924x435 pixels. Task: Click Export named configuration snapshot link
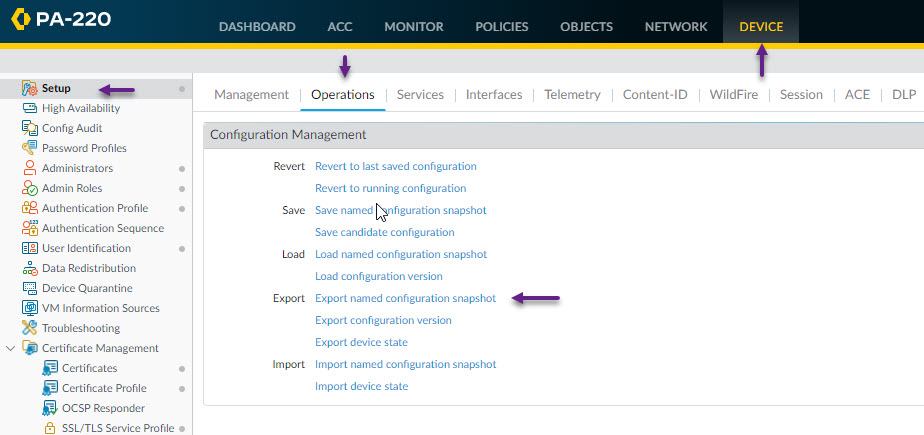pyautogui.click(x=405, y=298)
